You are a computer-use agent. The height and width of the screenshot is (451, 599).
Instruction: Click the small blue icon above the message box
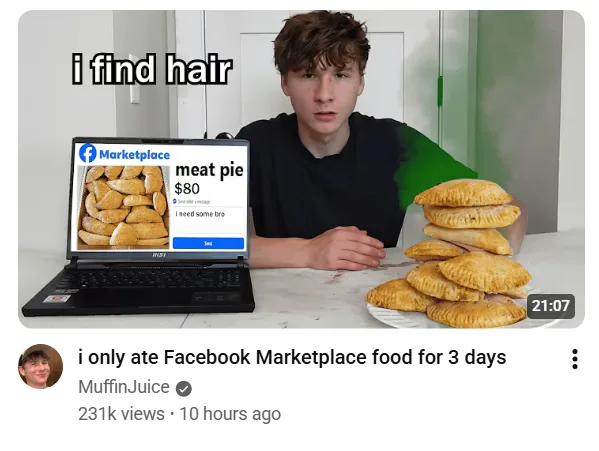click(175, 201)
